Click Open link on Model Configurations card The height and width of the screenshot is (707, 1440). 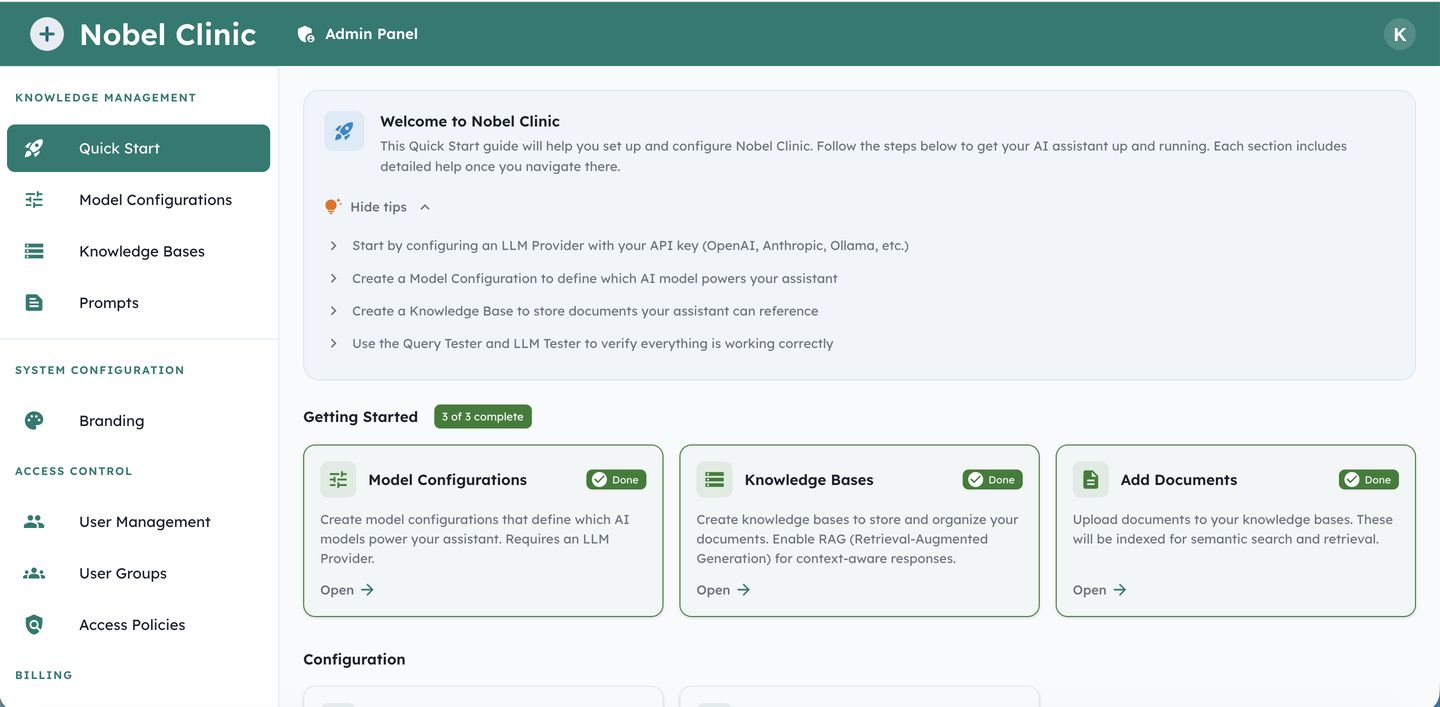click(x=347, y=590)
